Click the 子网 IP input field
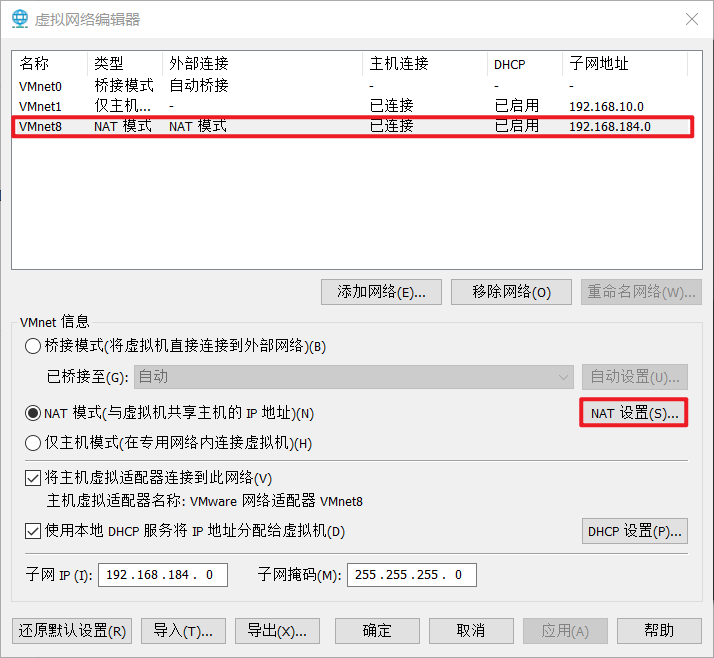This screenshot has height=658, width=714. click(163, 575)
